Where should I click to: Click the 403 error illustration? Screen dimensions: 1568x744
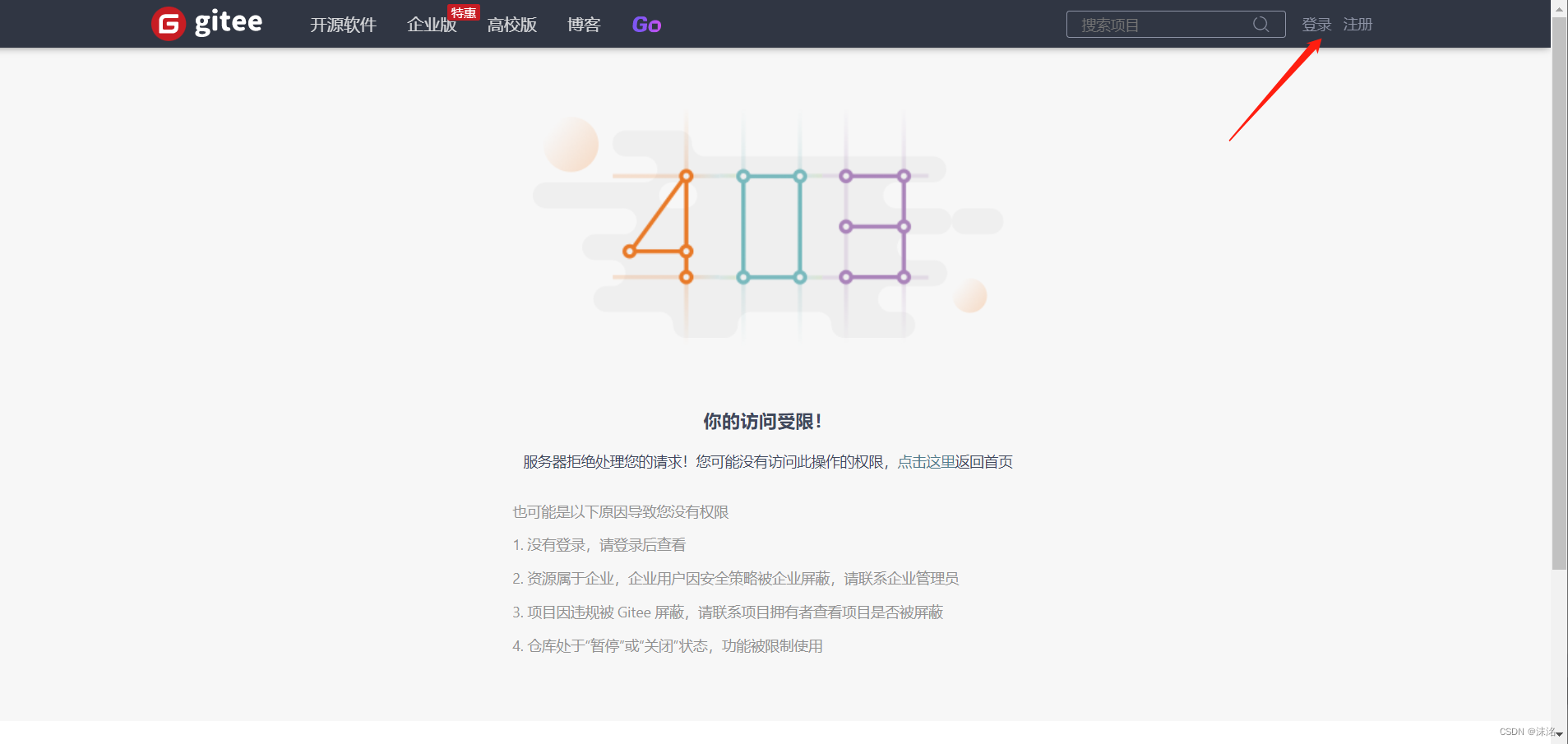pos(768,226)
